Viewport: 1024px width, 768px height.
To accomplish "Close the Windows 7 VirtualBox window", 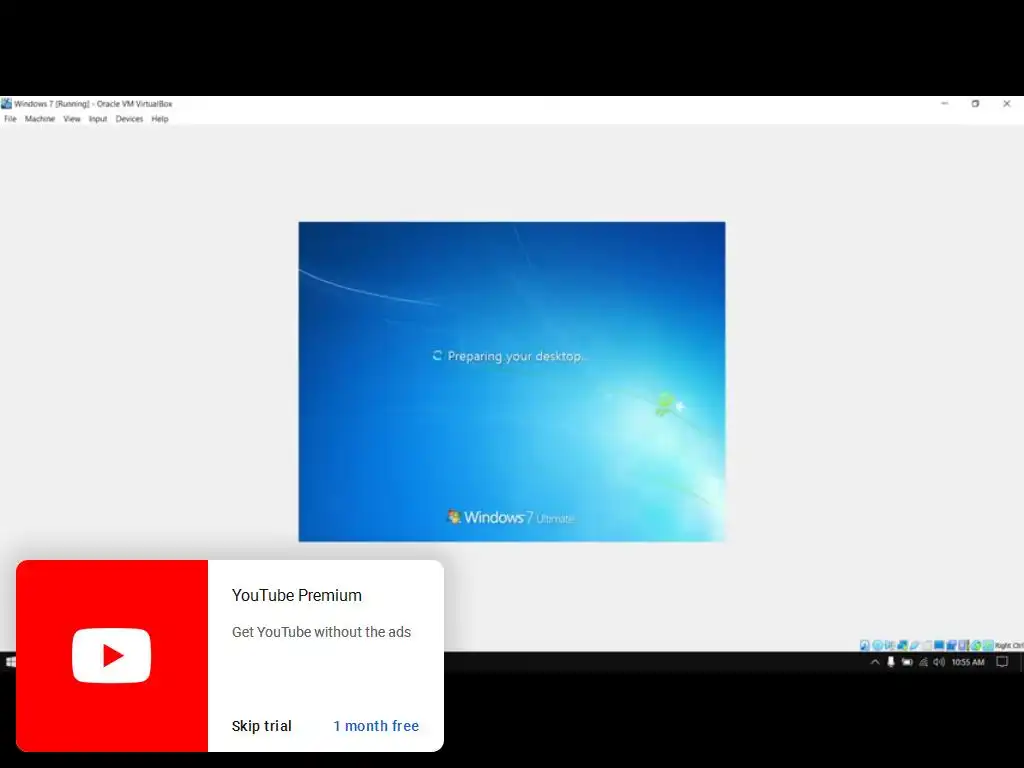I will click(1007, 103).
